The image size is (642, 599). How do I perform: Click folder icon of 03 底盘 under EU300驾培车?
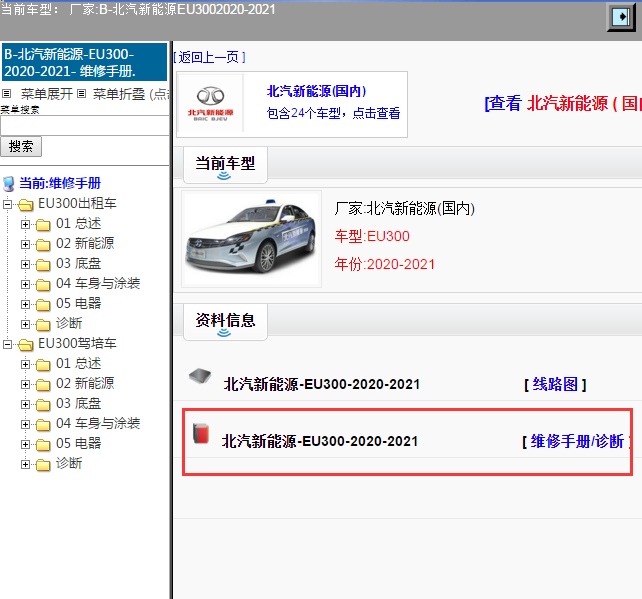coord(43,404)
